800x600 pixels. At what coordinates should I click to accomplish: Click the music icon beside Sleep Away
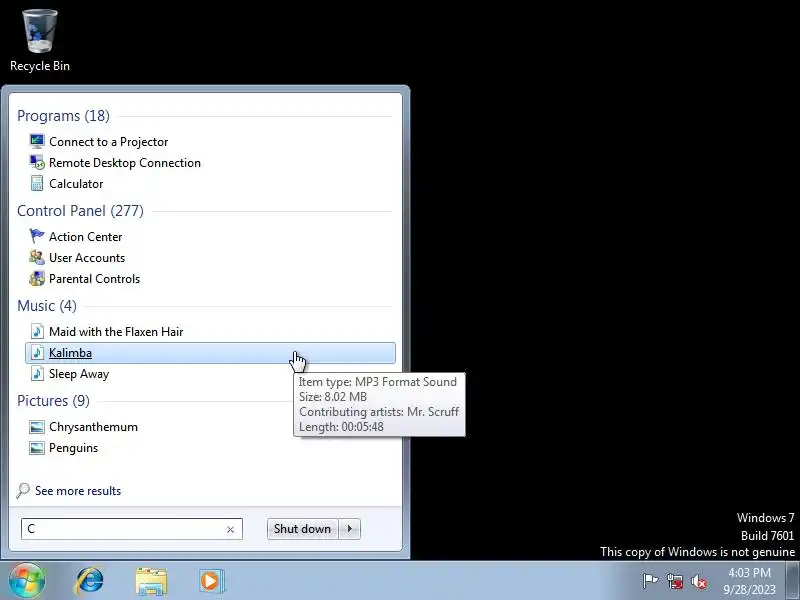pos(37,373)
